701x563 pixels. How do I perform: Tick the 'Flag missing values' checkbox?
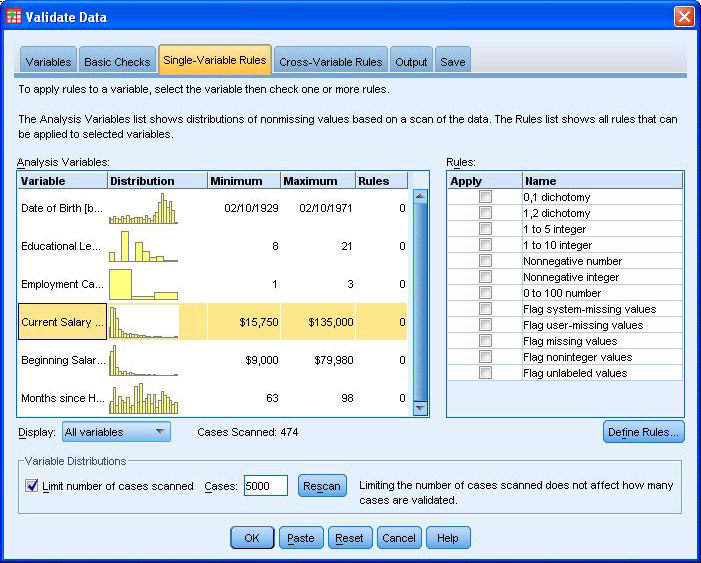[485, 341]
